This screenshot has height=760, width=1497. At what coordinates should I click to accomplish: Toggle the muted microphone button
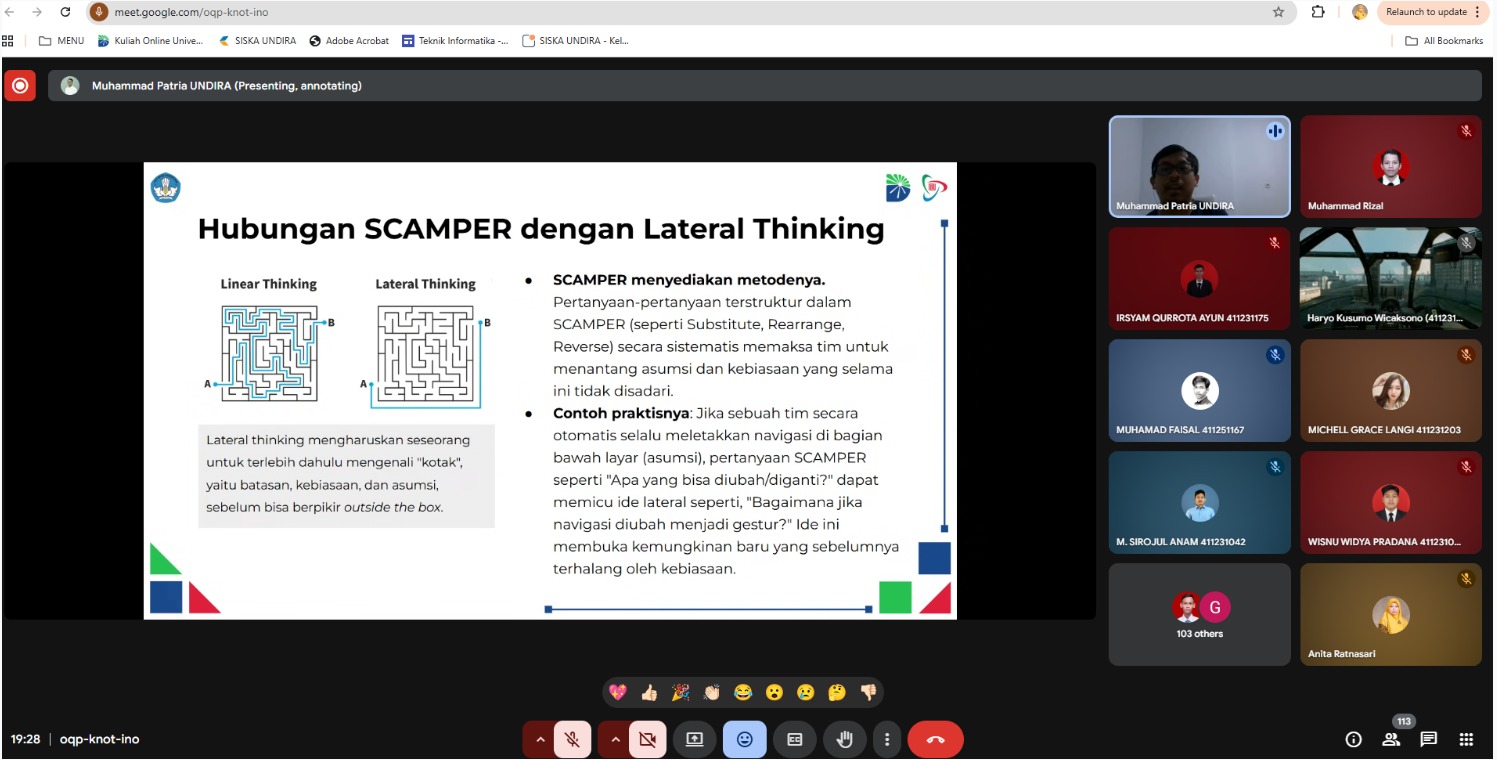click(x=572, y=740)
